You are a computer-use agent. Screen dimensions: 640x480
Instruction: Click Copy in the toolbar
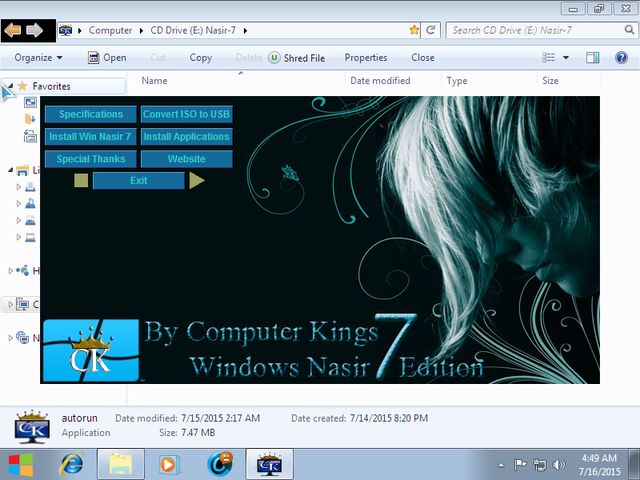point(200,58)
